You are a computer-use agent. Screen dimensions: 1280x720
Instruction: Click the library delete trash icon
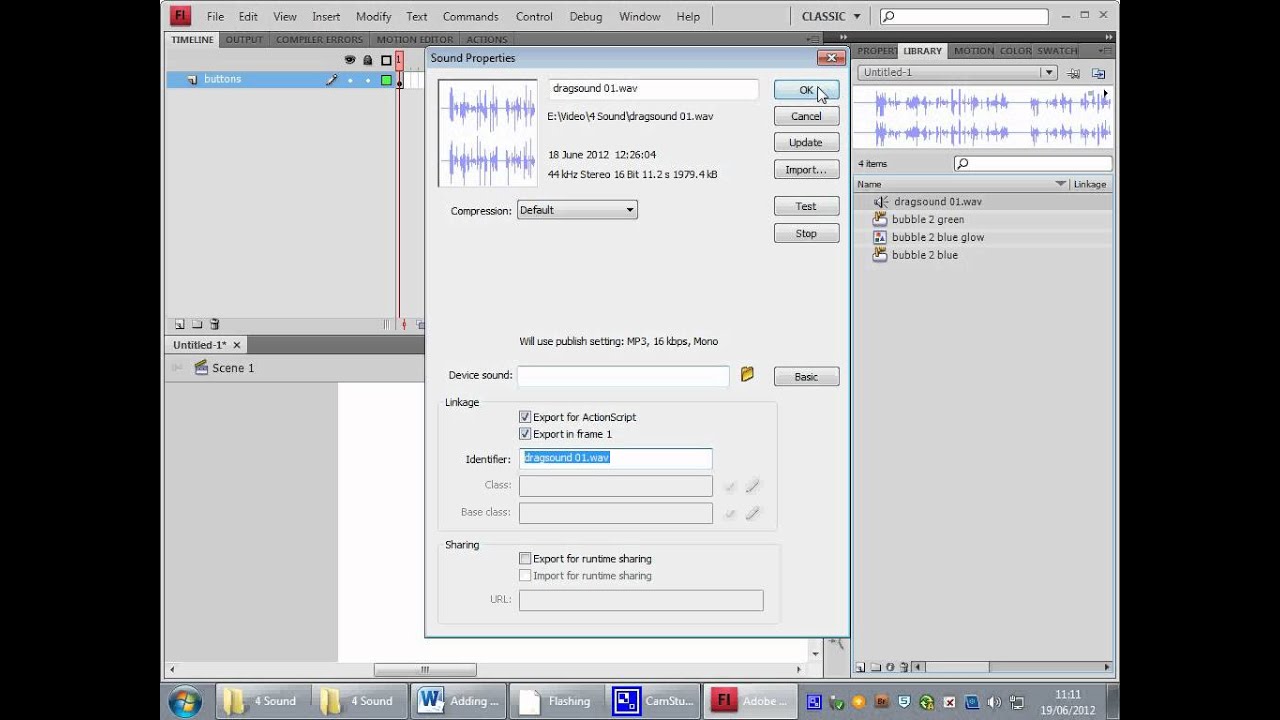904,667
